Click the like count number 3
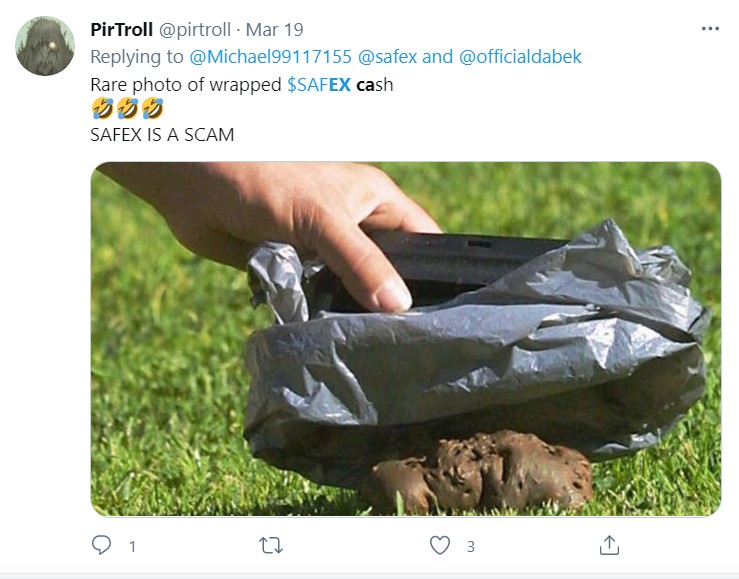 (x=470, y=546)
